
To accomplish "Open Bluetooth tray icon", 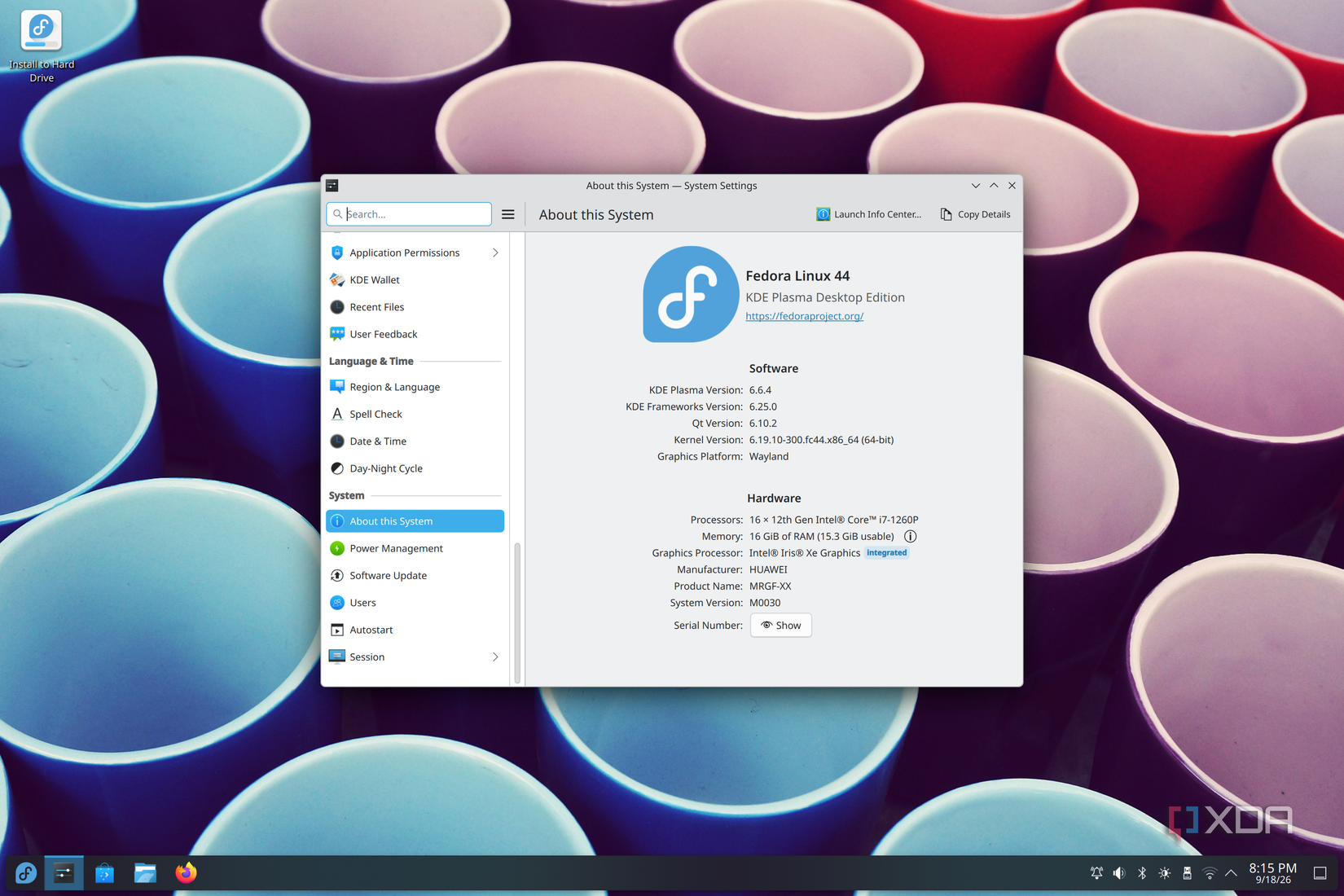I will click(x=1142, y=873).
